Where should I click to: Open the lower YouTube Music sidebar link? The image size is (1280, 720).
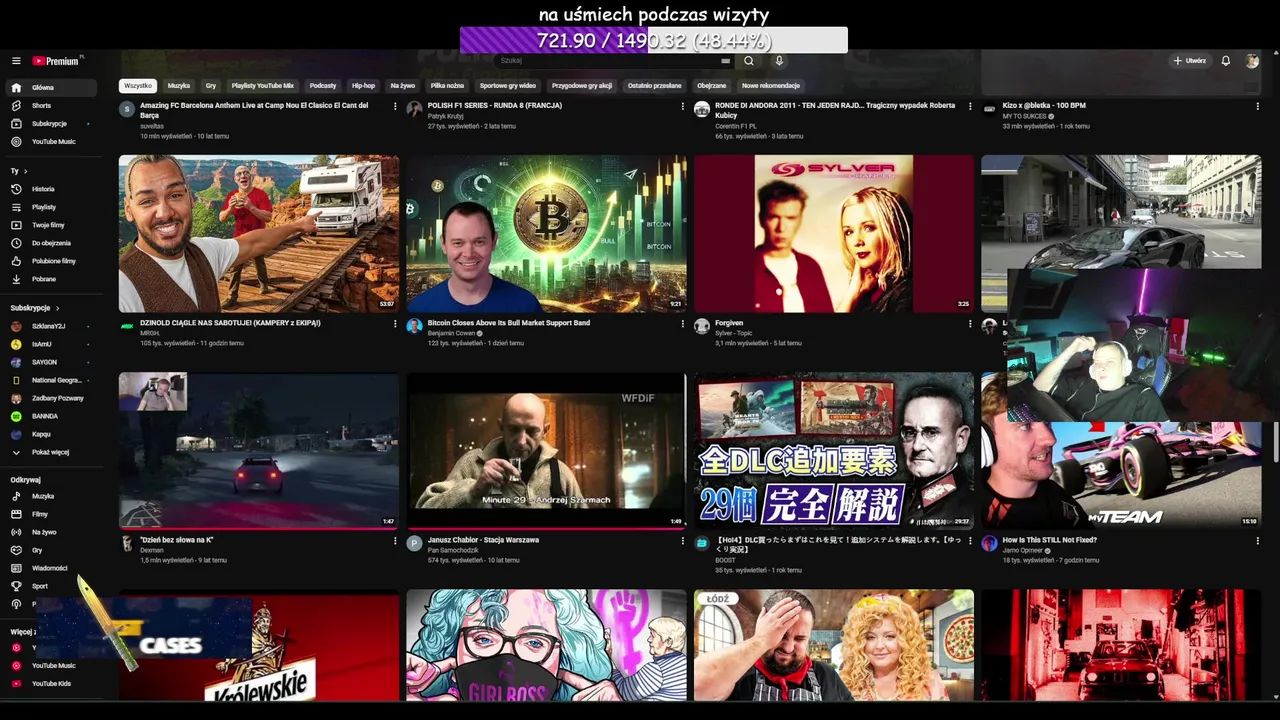pos(53,666)
